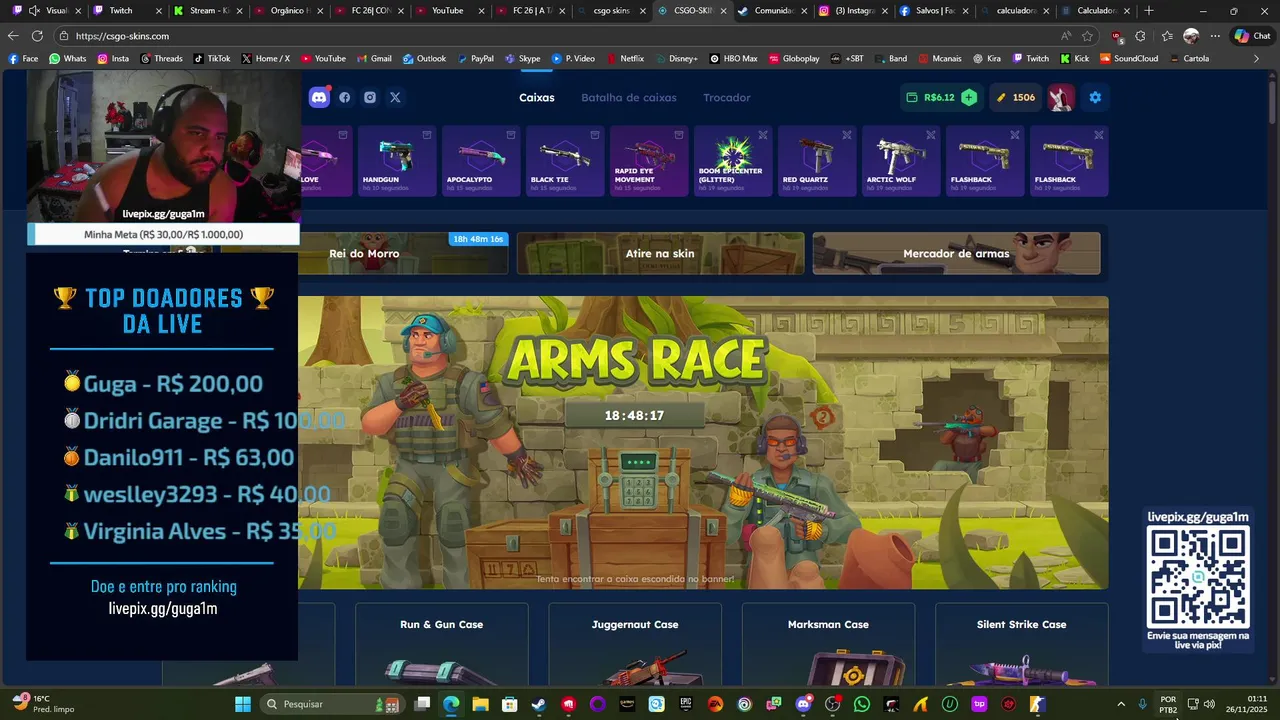Open the Juggernaut Case
This screenshot has width=1280, height=720.
point(635,644)
